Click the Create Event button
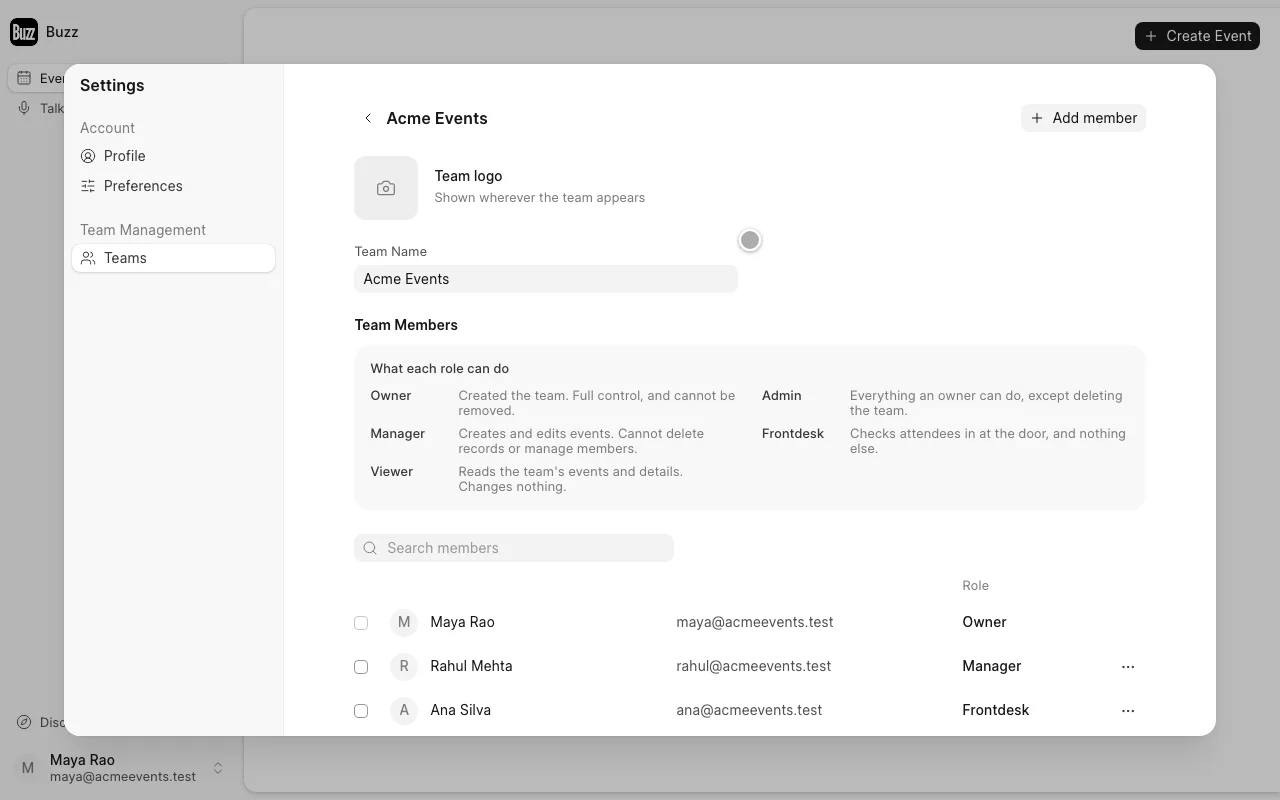This screenshot has height=800, width=1280. coord(1197,36)
